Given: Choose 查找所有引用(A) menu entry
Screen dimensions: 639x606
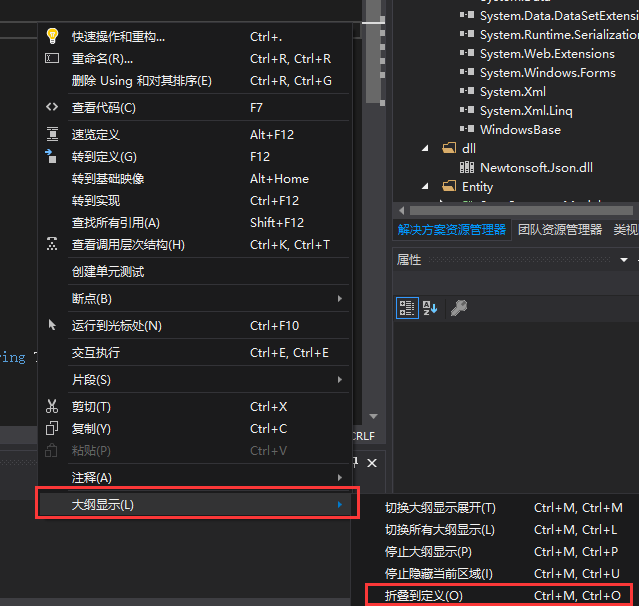Looking at the screenshot, I should (195, 223).
